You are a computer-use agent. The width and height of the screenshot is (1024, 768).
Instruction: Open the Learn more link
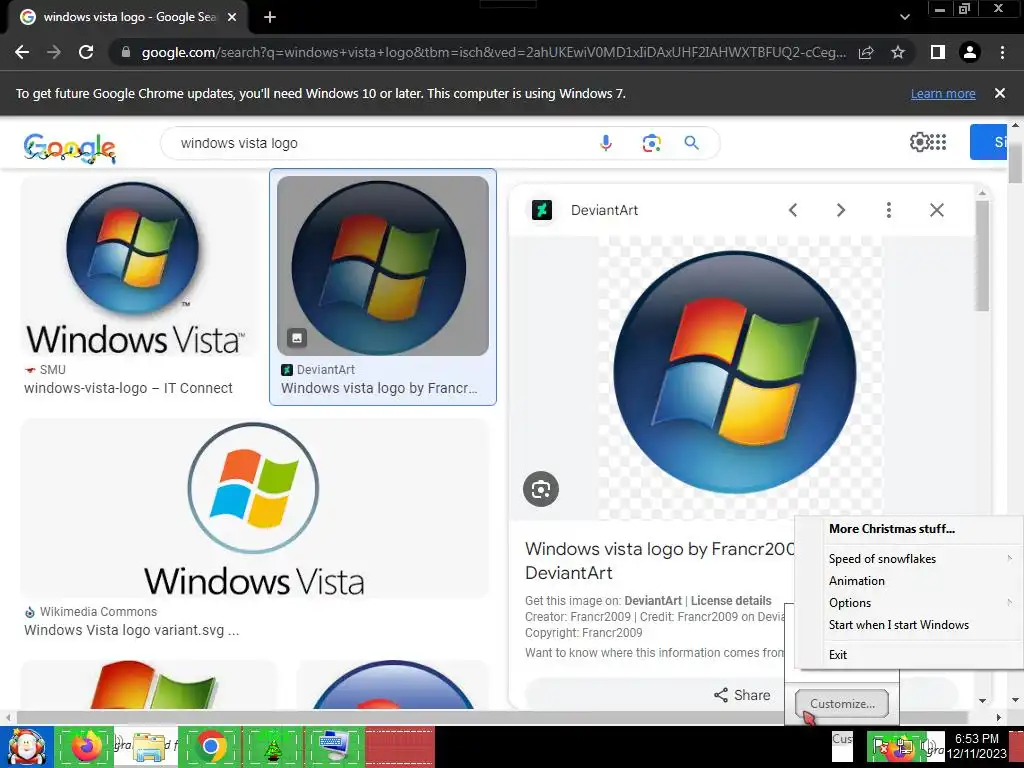[943, 94]
